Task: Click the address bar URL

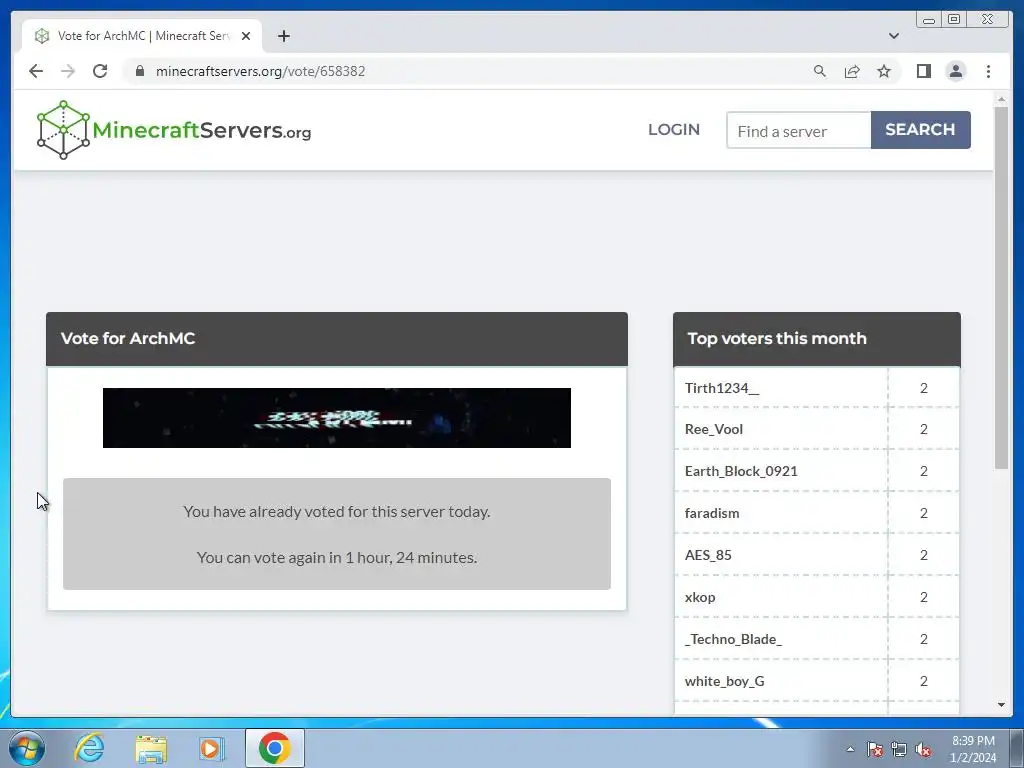Action: pyautogui.click(x=260, y=71)
